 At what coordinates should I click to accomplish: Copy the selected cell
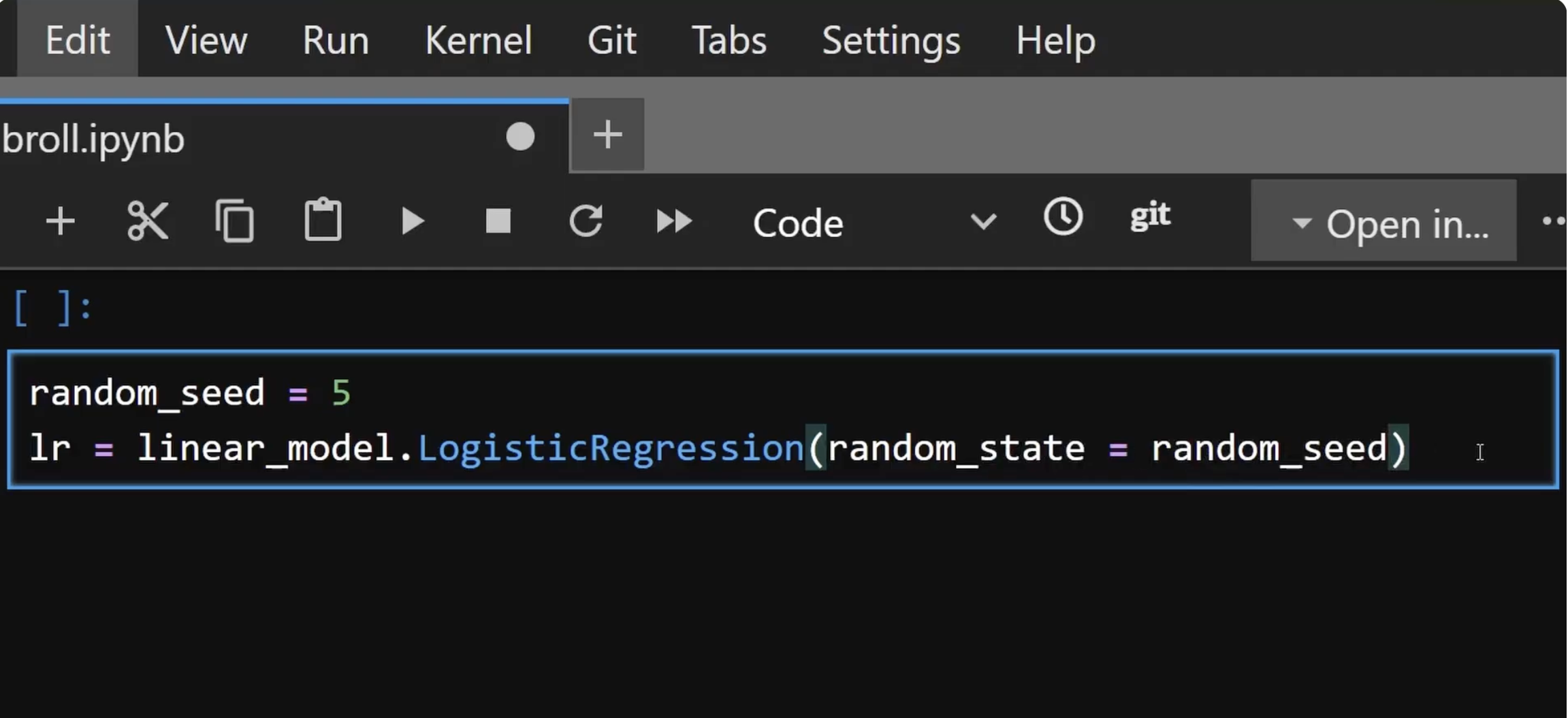click(235, 221)
